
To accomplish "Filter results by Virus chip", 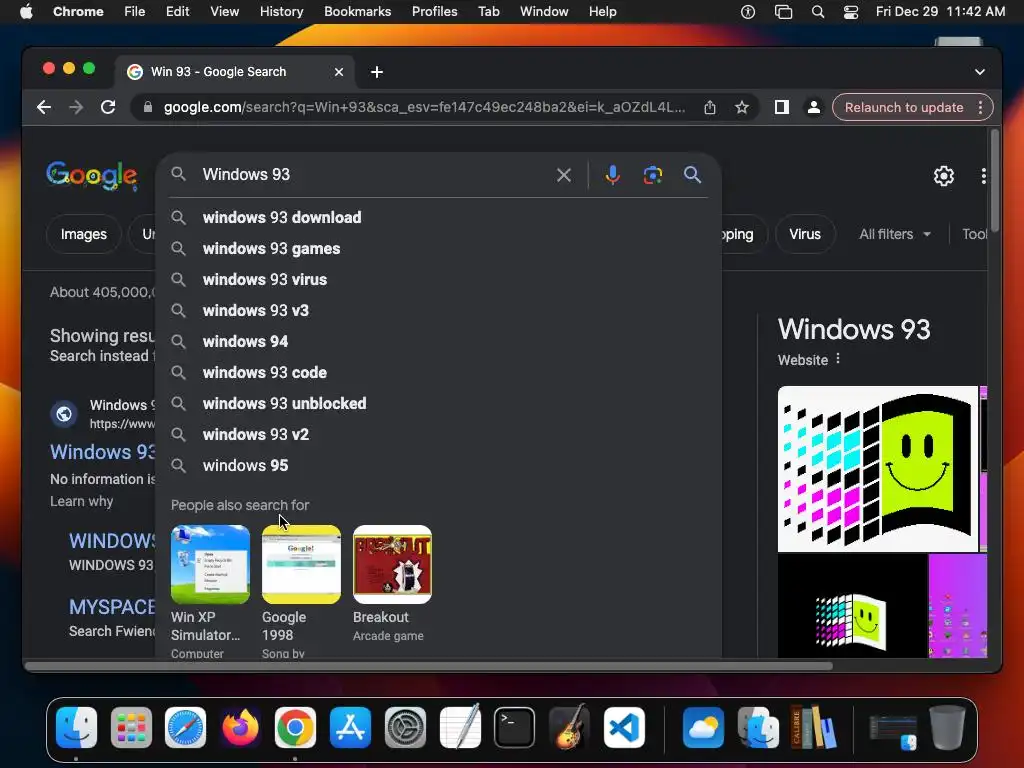I will (805, 234).
